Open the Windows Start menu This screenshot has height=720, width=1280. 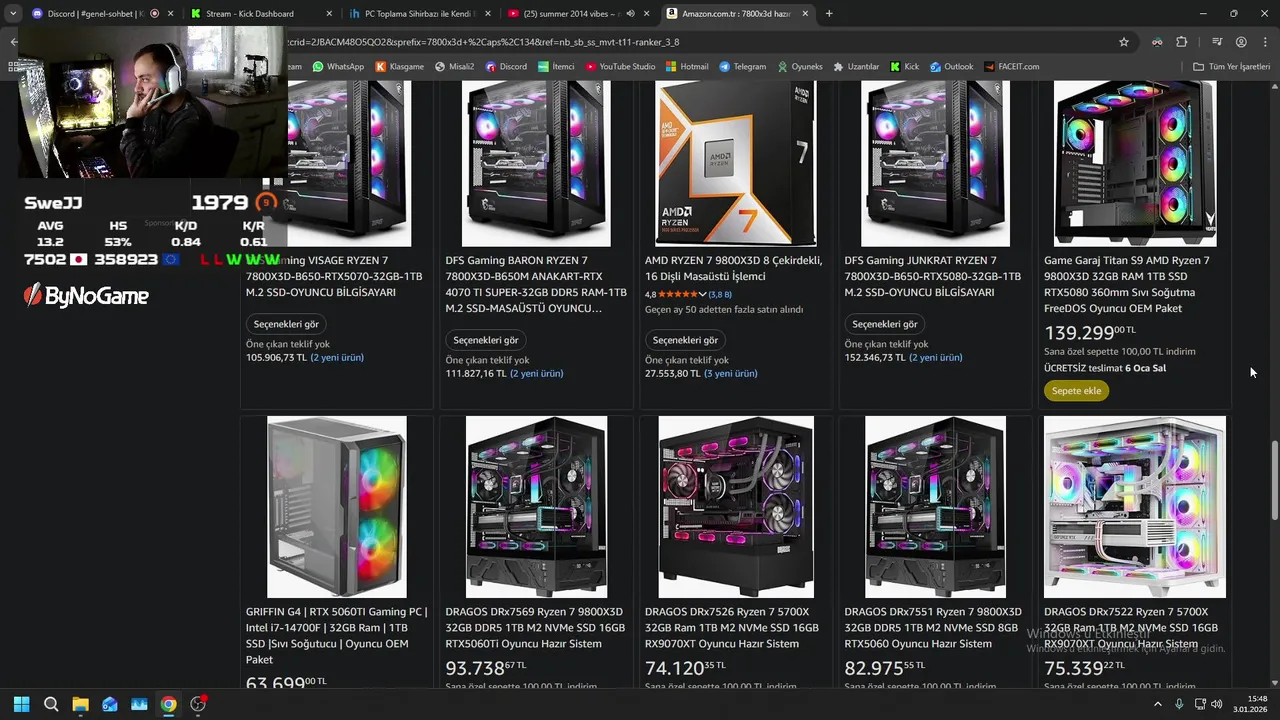click(22, 704)
